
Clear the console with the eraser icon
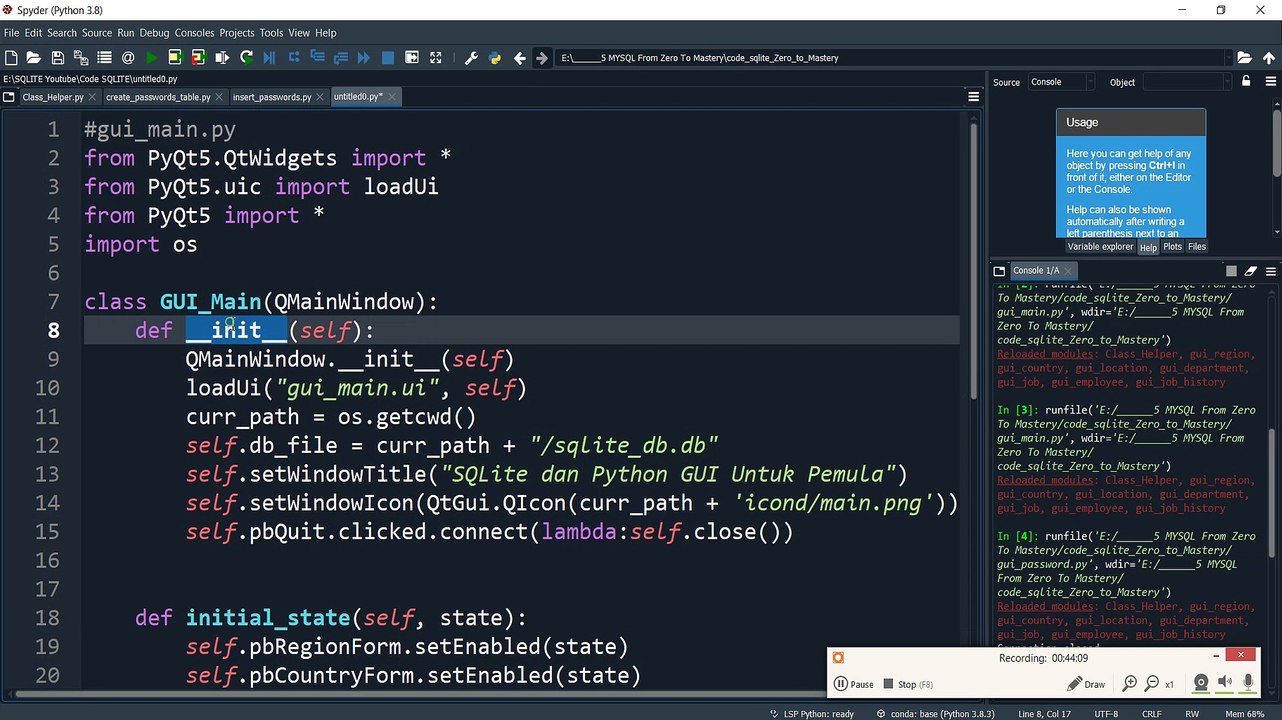[x=1250, y=271]
